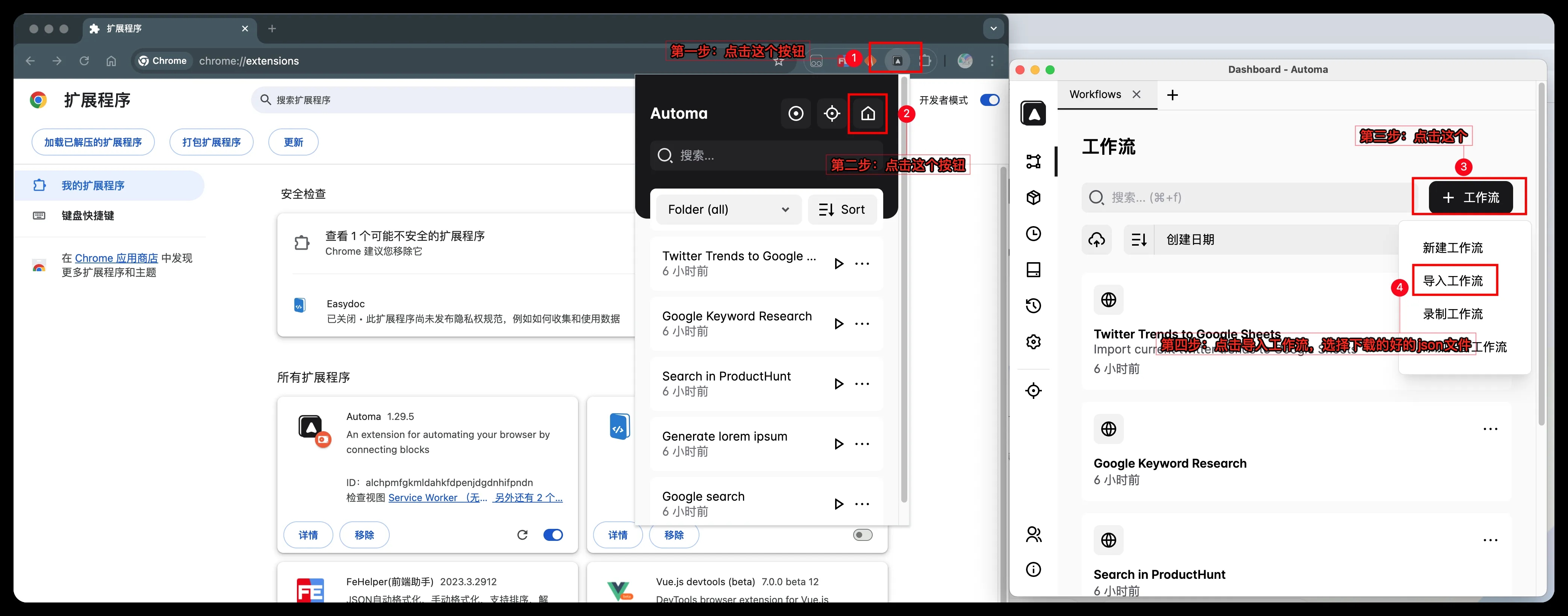This screenshot has width=1568, height=616.
Task: Enable the Easydoc extension toggle
Action: tap(862, 534)
